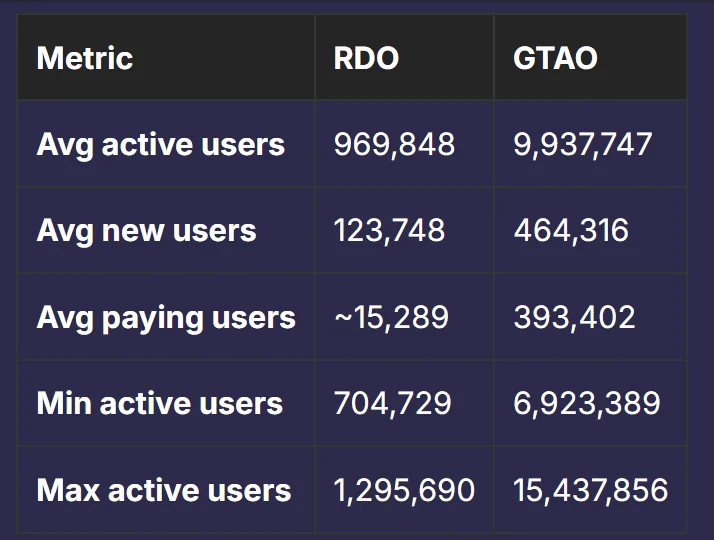Pick the GTAO new users value 464,316

pyautogui.click(x=571, y=231)
